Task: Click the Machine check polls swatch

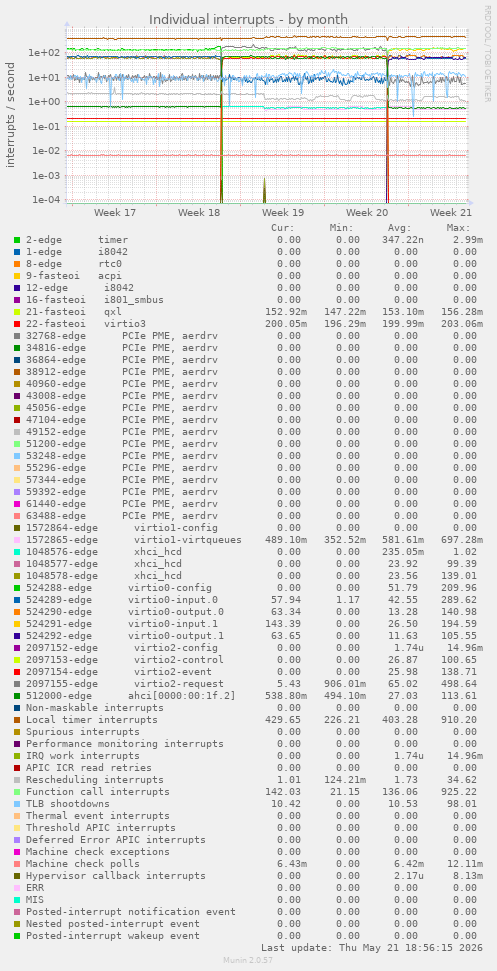Action: pos(17,864)
